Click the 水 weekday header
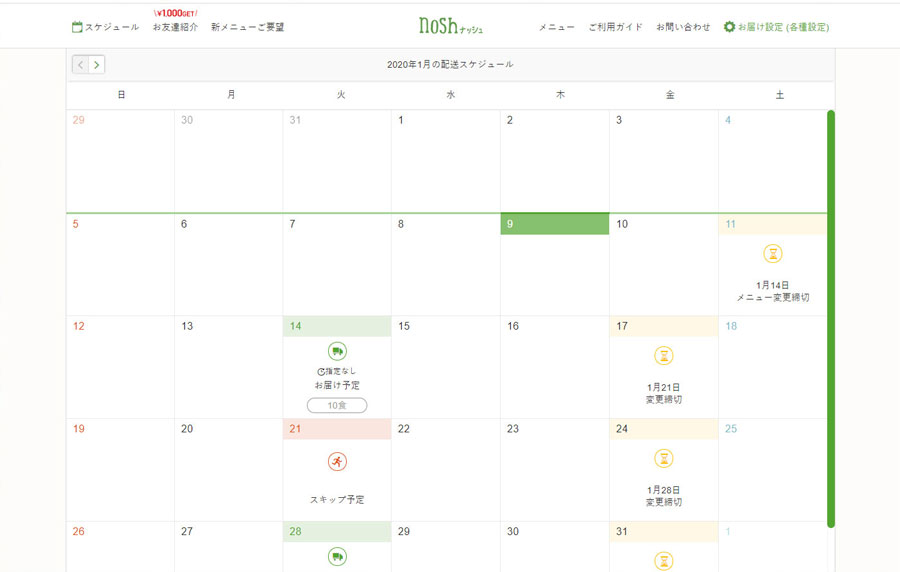900x572 pixels. [451, 95]
